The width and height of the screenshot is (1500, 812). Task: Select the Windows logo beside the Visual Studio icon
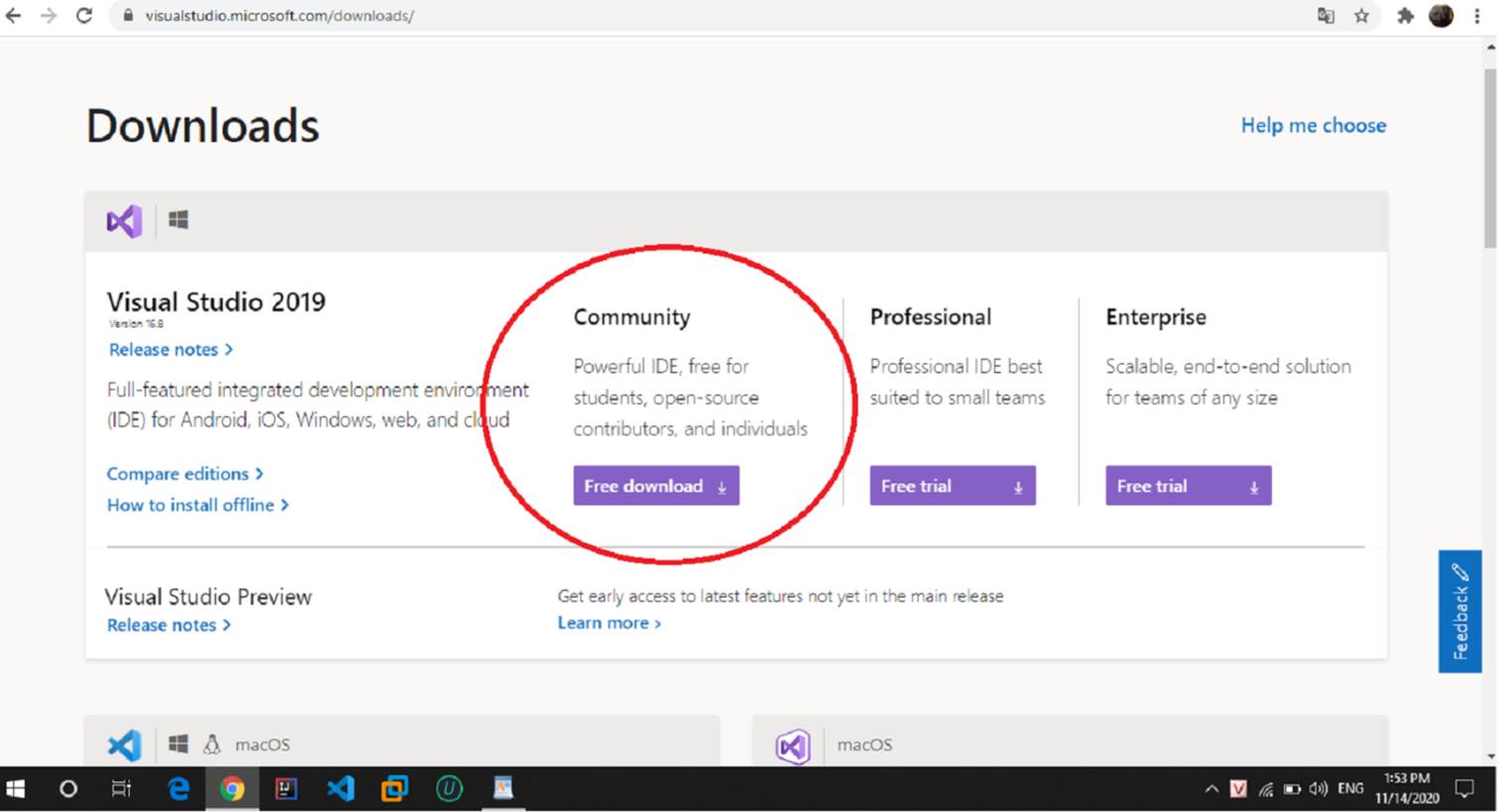[178, 220]
